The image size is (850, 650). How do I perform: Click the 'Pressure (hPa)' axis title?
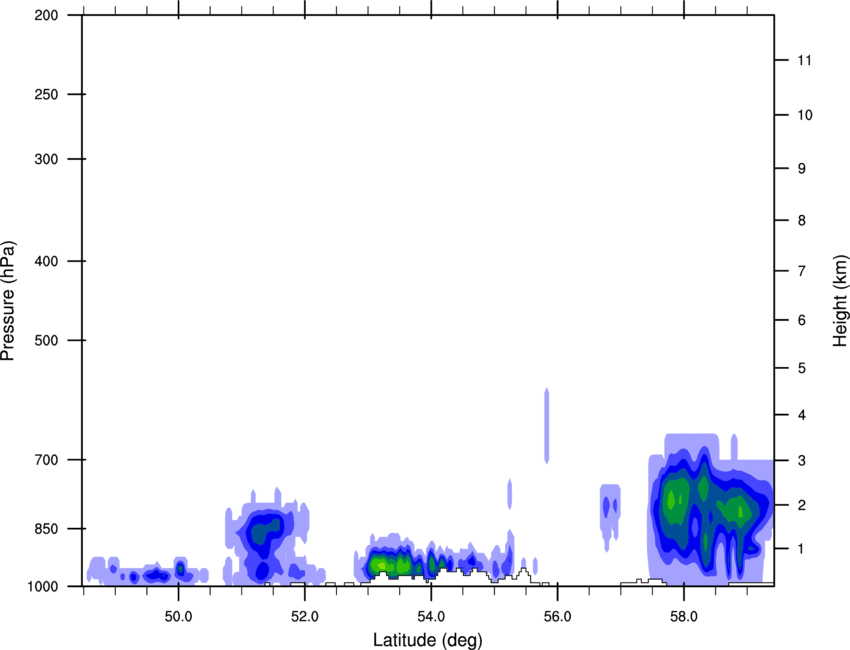point(8,301)
